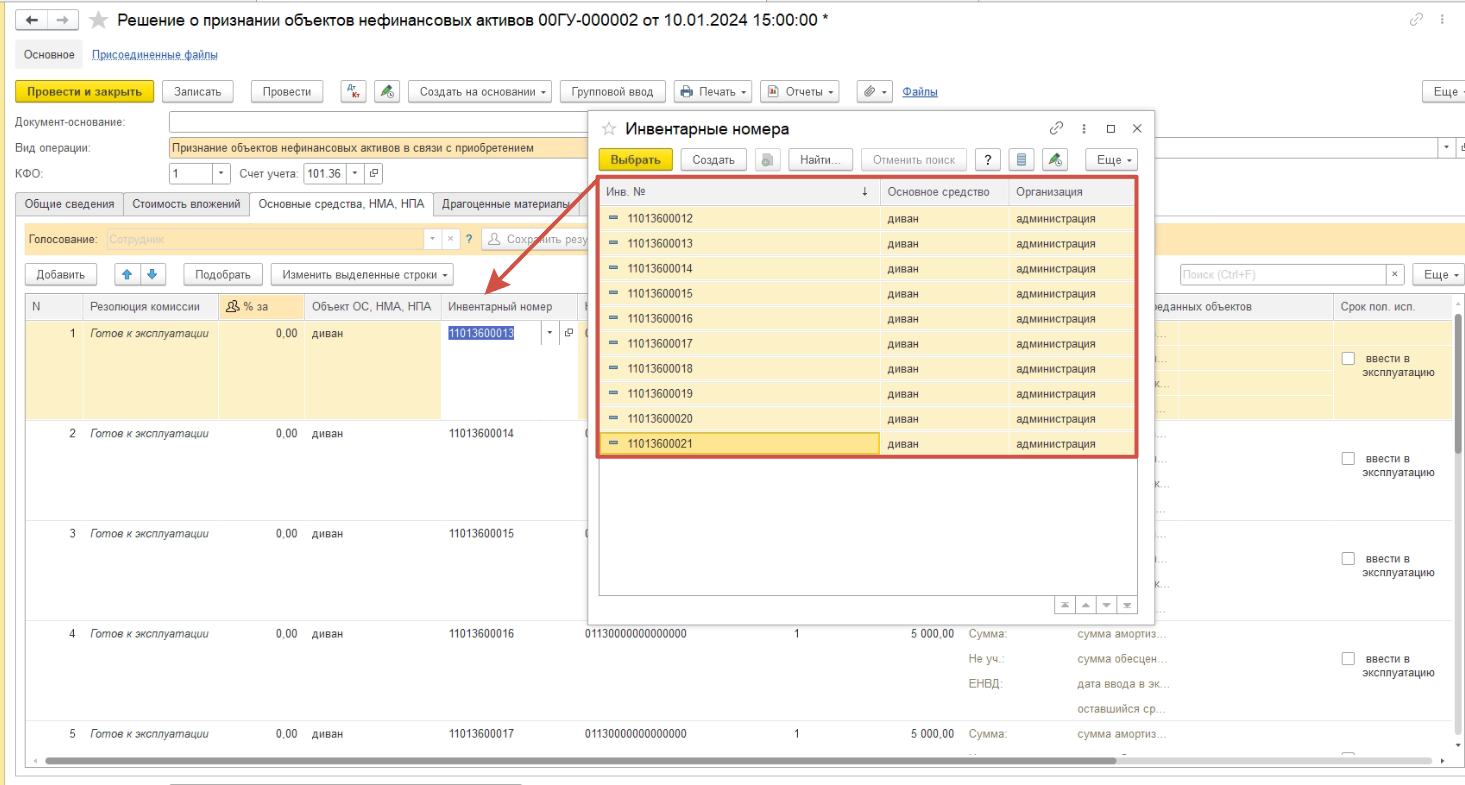Open the Основное section
The image size is (1465, 785).
tap(50, 54)
